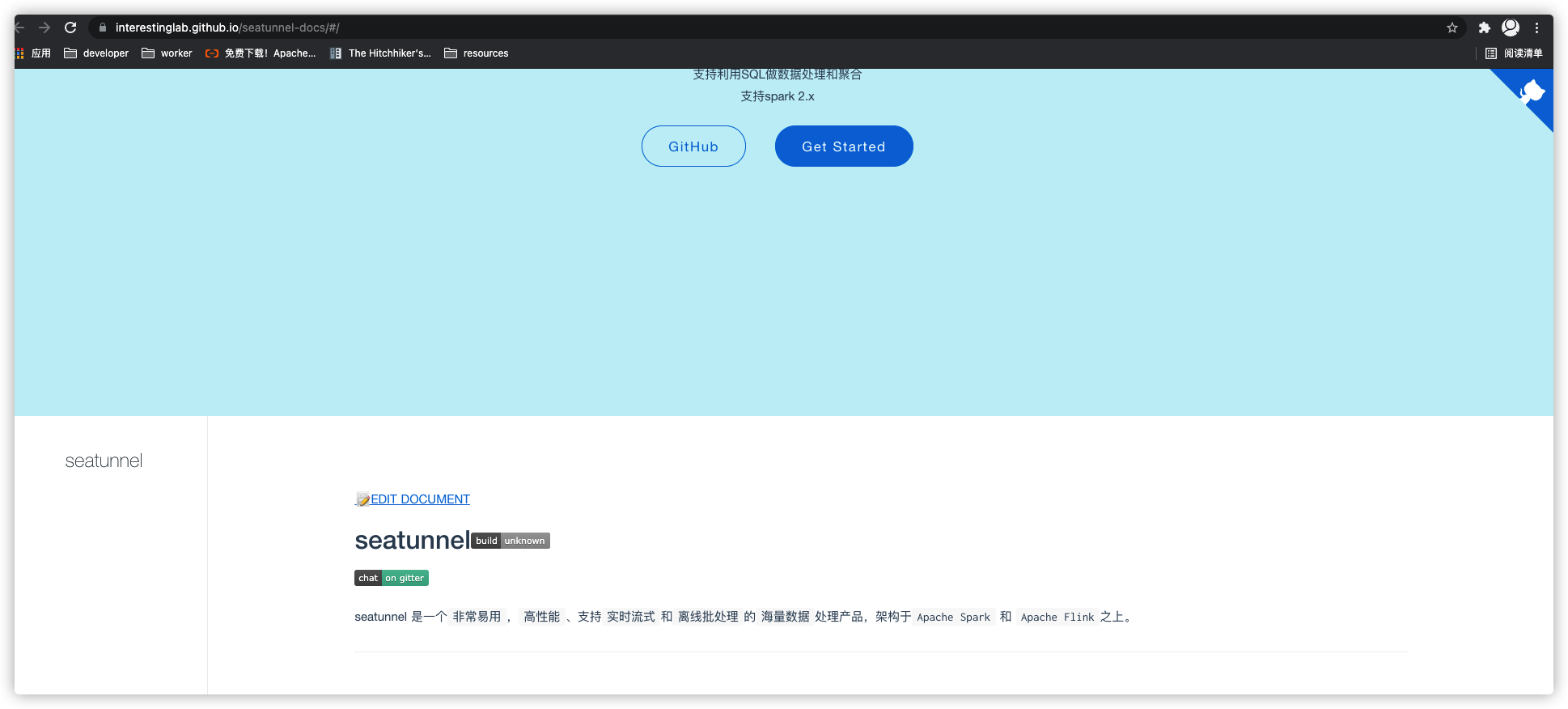Click the 高性能 highlighted text
Viewport: 1568px width, 709px height.
pyautogui.click(x=541, y=617)
